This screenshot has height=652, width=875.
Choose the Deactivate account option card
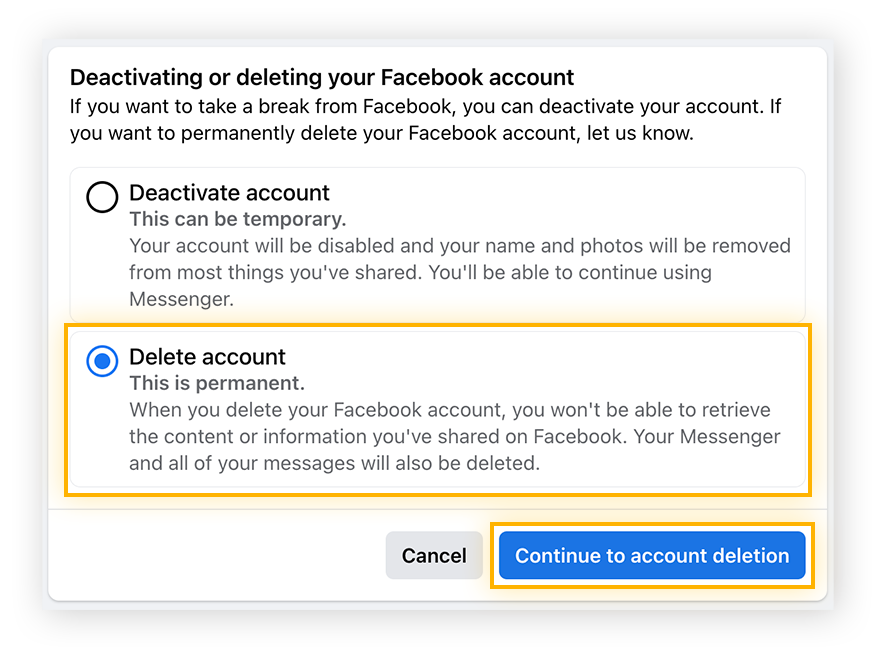[437, 245]
